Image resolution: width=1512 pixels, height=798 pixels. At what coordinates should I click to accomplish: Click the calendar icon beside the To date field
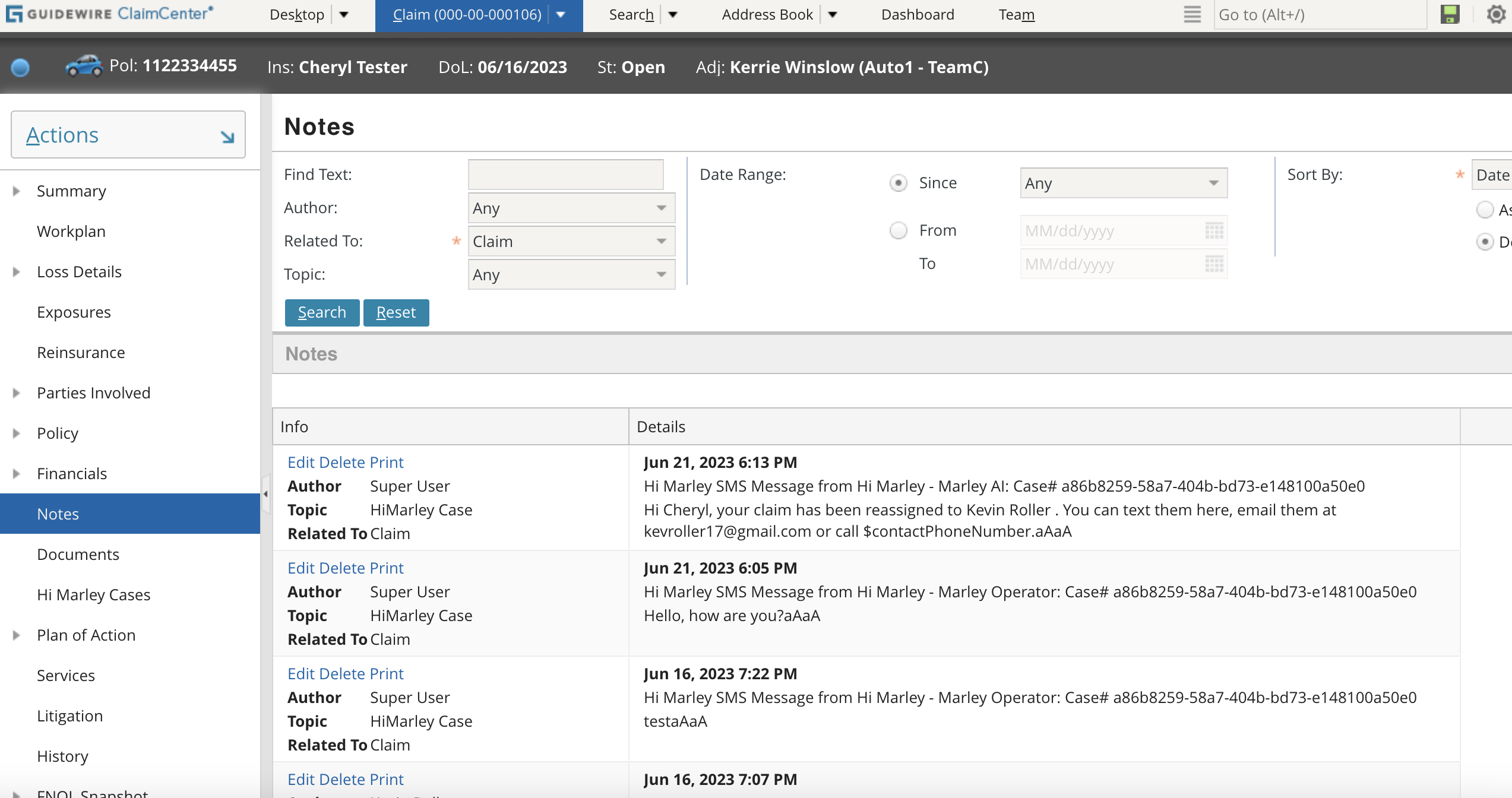(x=1213, y=264)
